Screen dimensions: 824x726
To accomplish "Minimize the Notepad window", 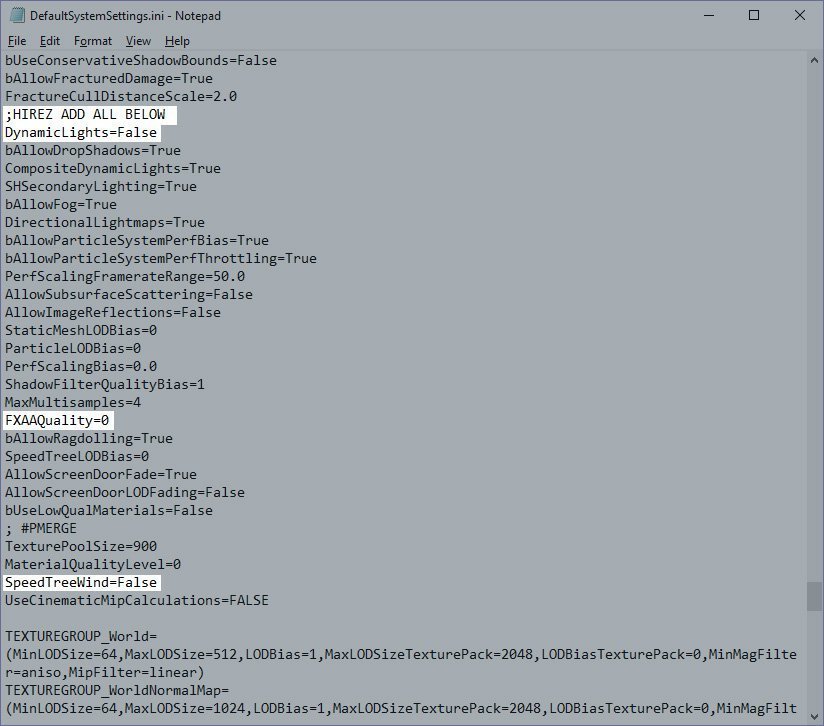I will [x=708, y=16].
